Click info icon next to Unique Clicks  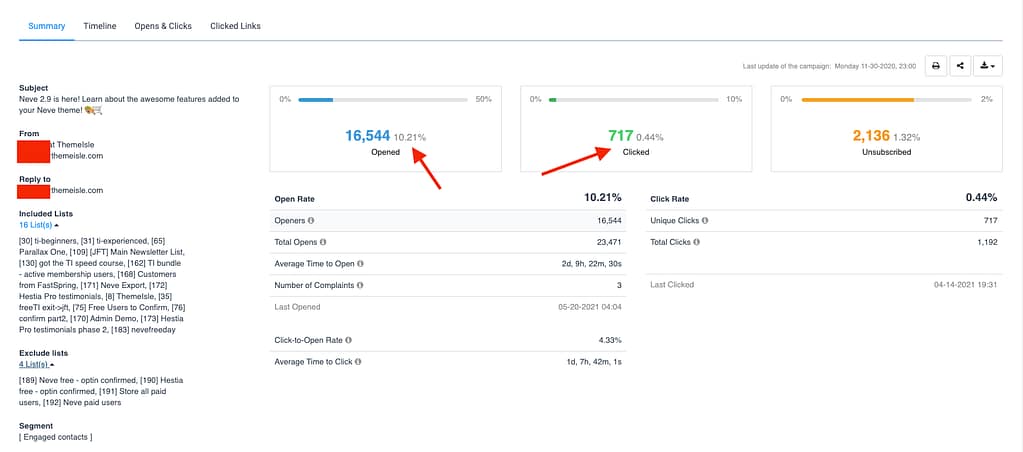pos(705,220)
